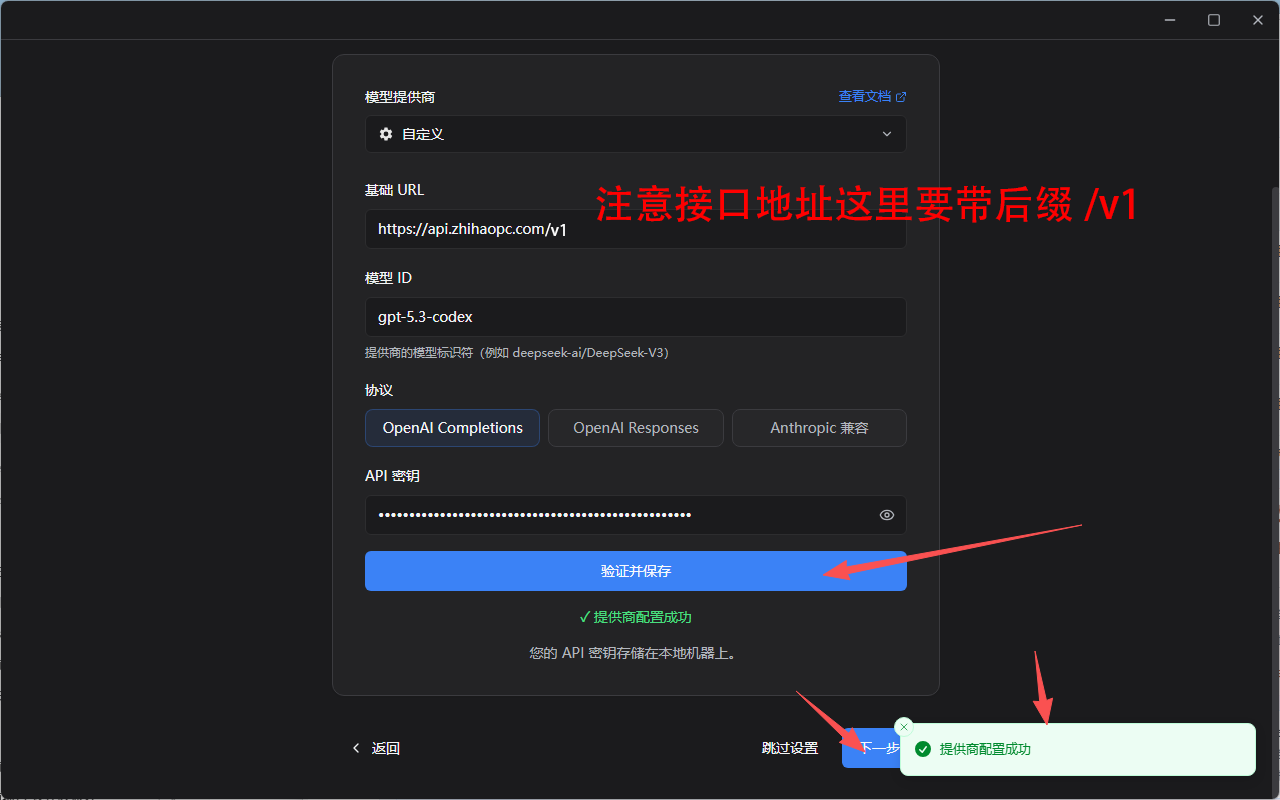Maximize the application window
1280x800 pixels.
pyautogui.click(x=1214, y=20)
